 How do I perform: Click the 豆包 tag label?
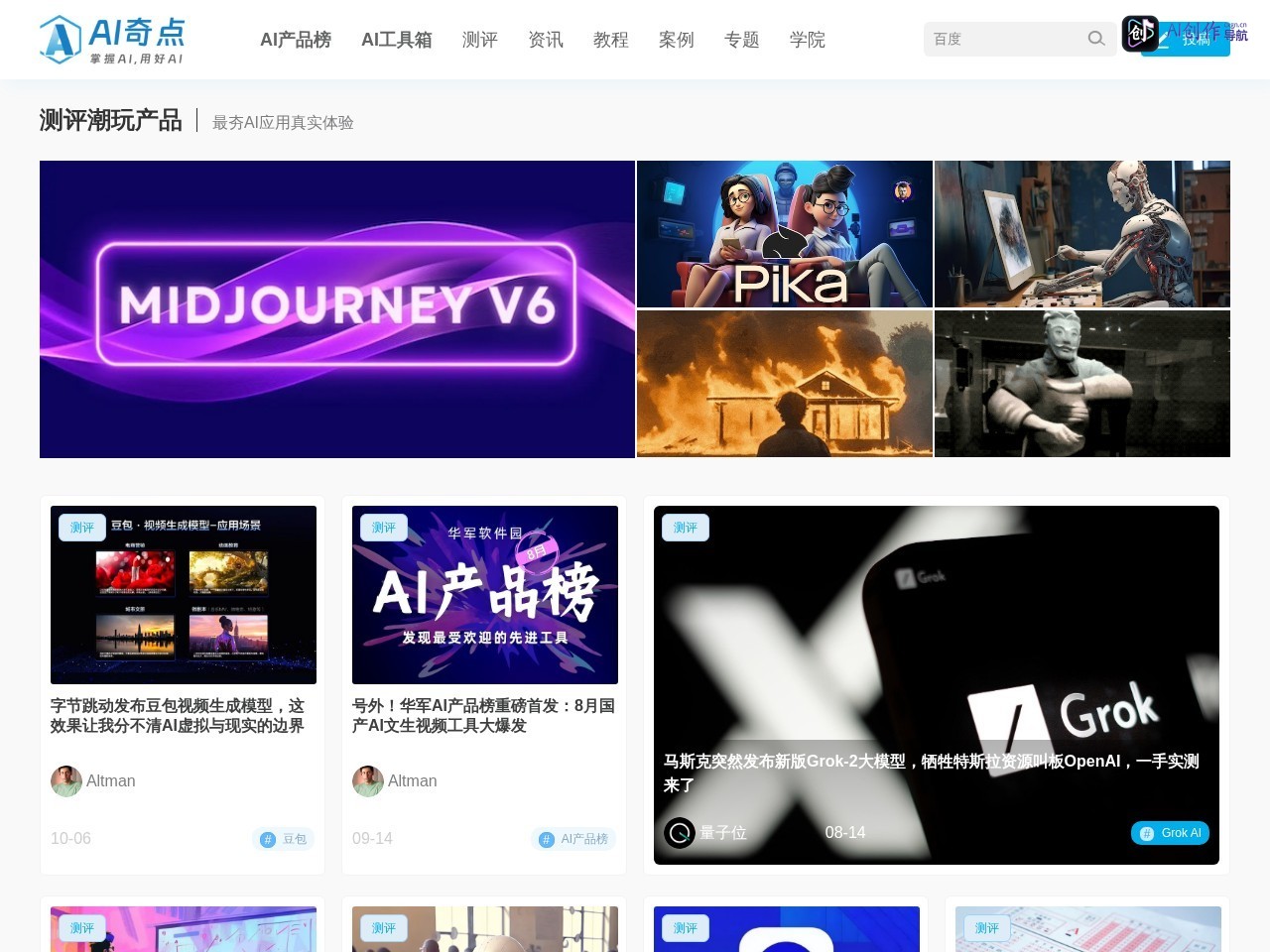point(295,840)
